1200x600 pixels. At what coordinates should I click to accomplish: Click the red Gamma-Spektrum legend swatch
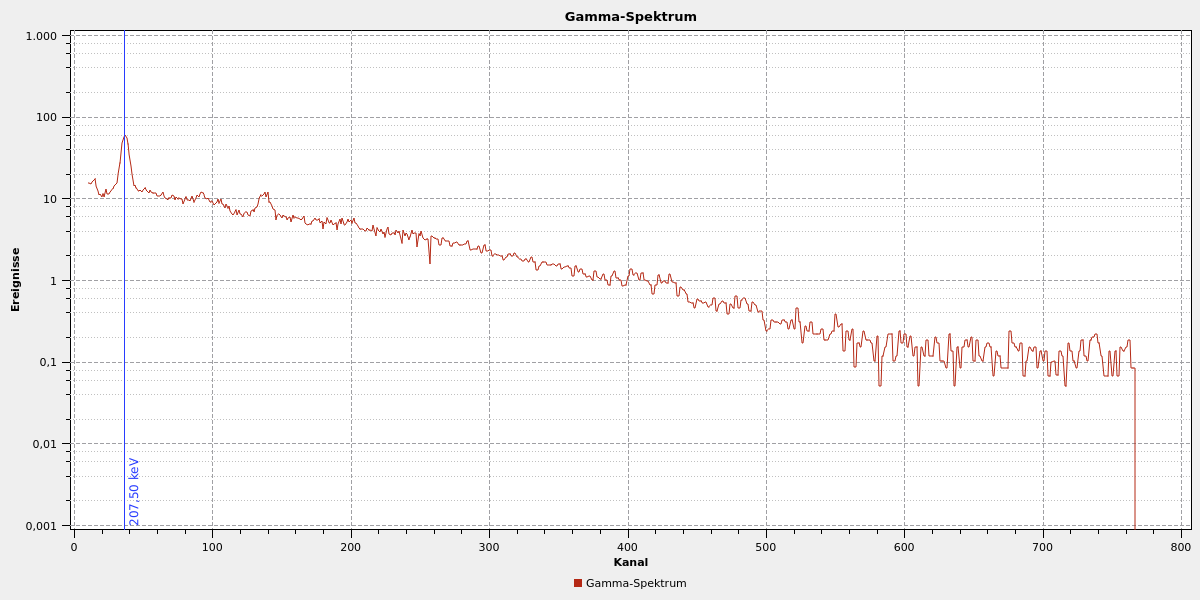[x=578, y=583]
